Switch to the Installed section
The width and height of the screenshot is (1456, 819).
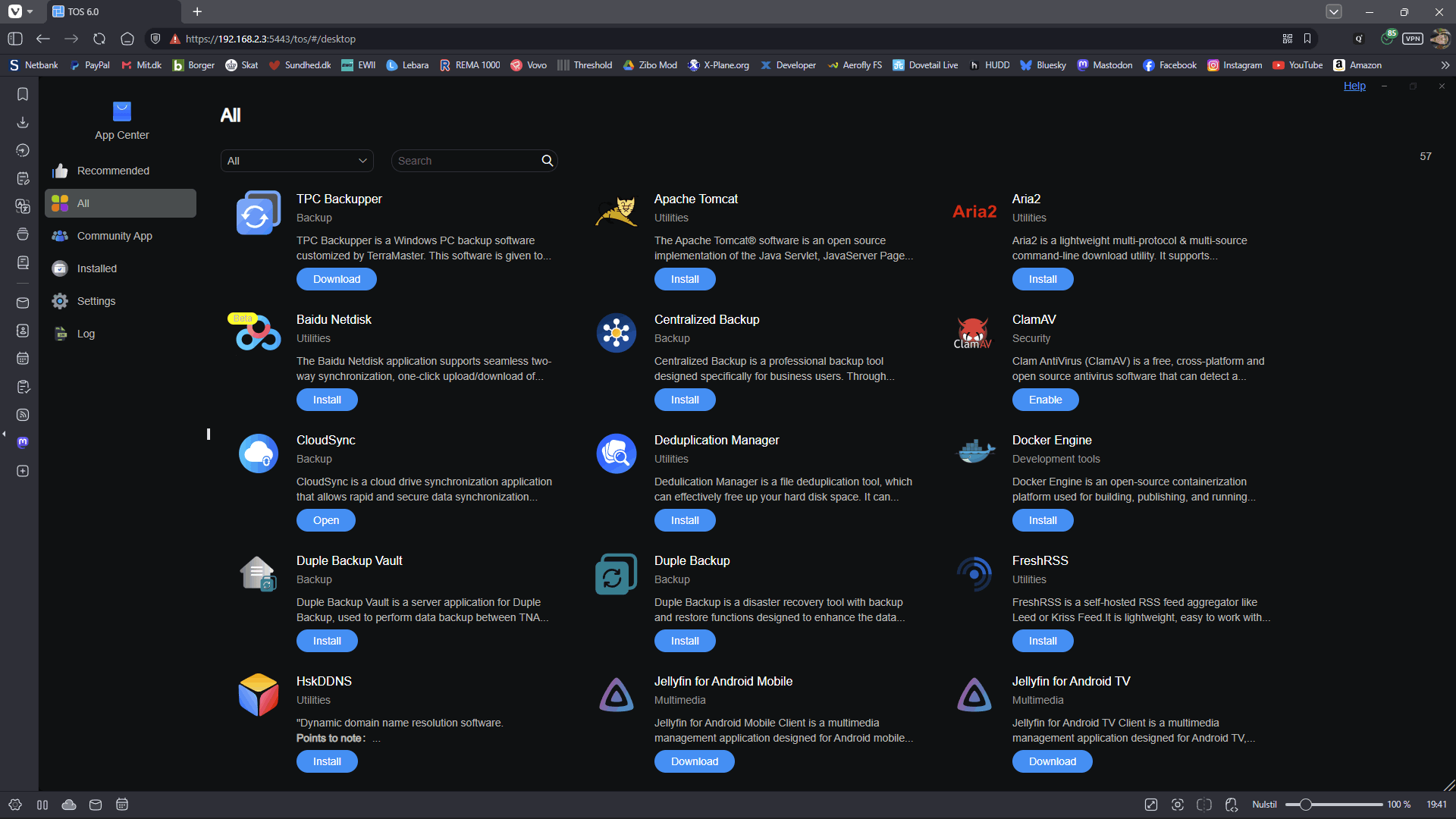[x=96, y=268]
